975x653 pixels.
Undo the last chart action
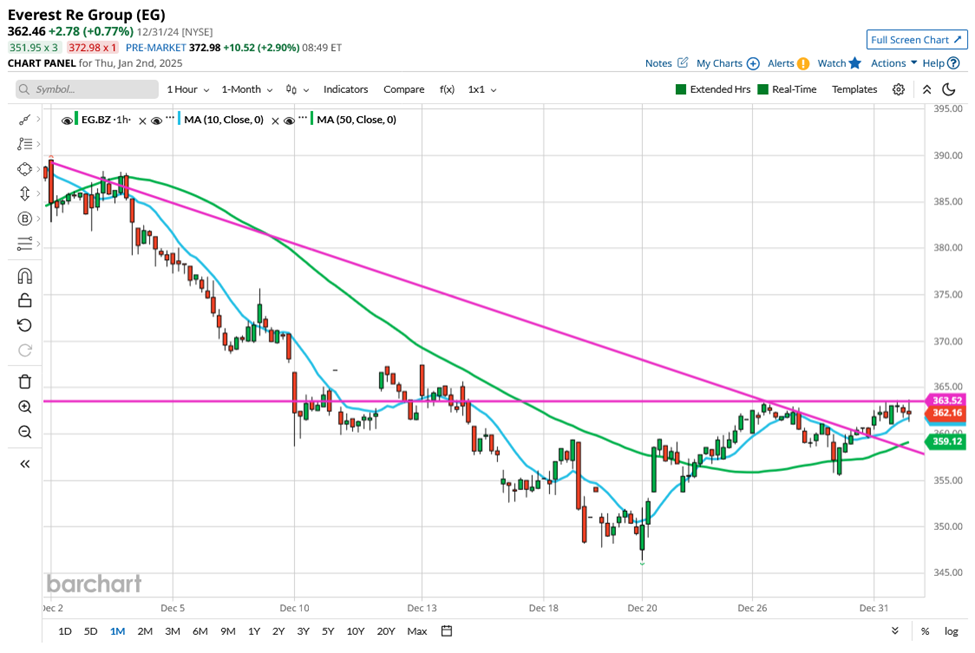tap(24, 325)
